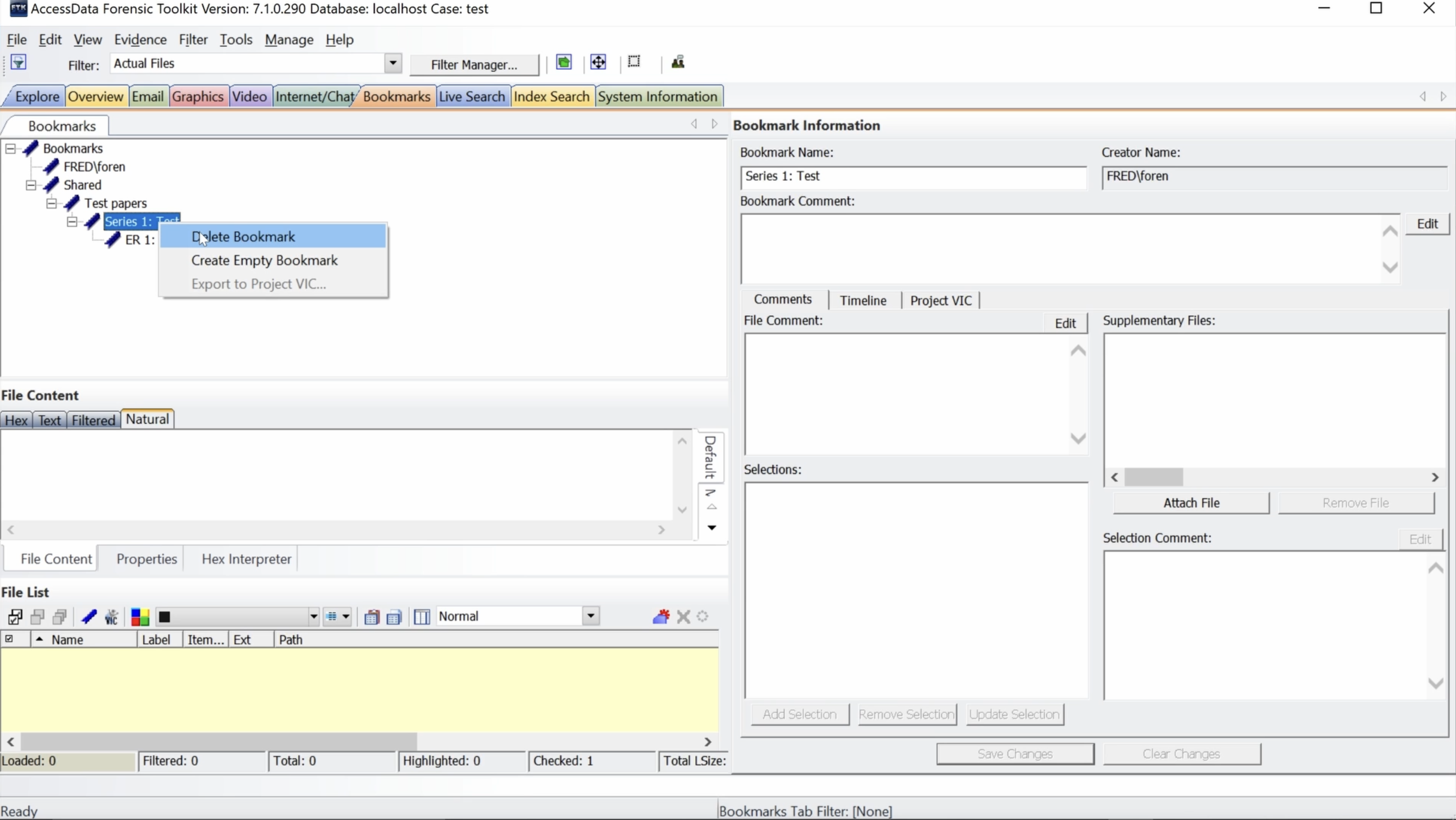The height and width of the screenshot is (820, 1456).
Task: Open the Manage menu
Action: click(x=289, y=40)
